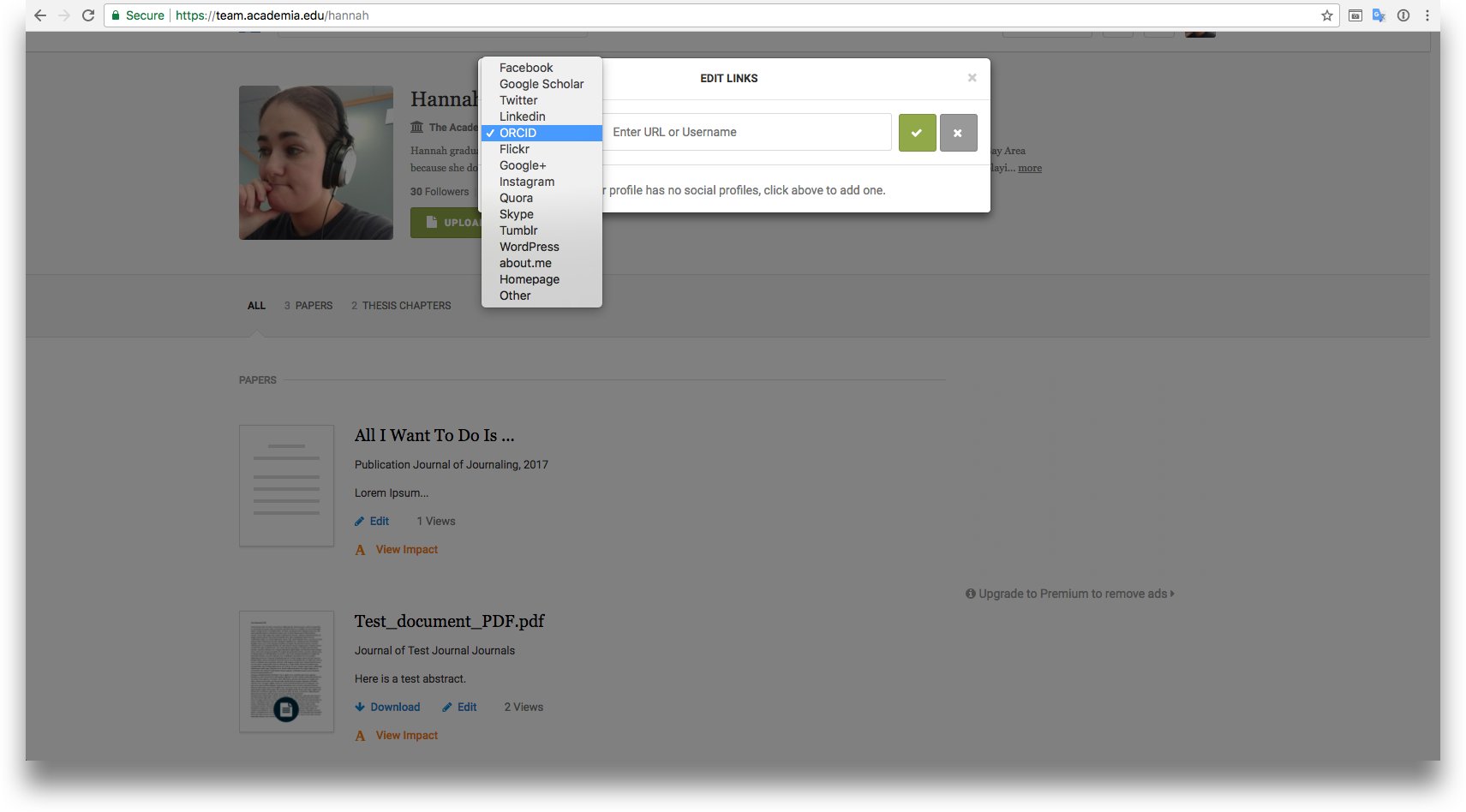Reload the page with the refresh icon
The width and height of the screenshot is (1466, 812).
pos(88,15)
